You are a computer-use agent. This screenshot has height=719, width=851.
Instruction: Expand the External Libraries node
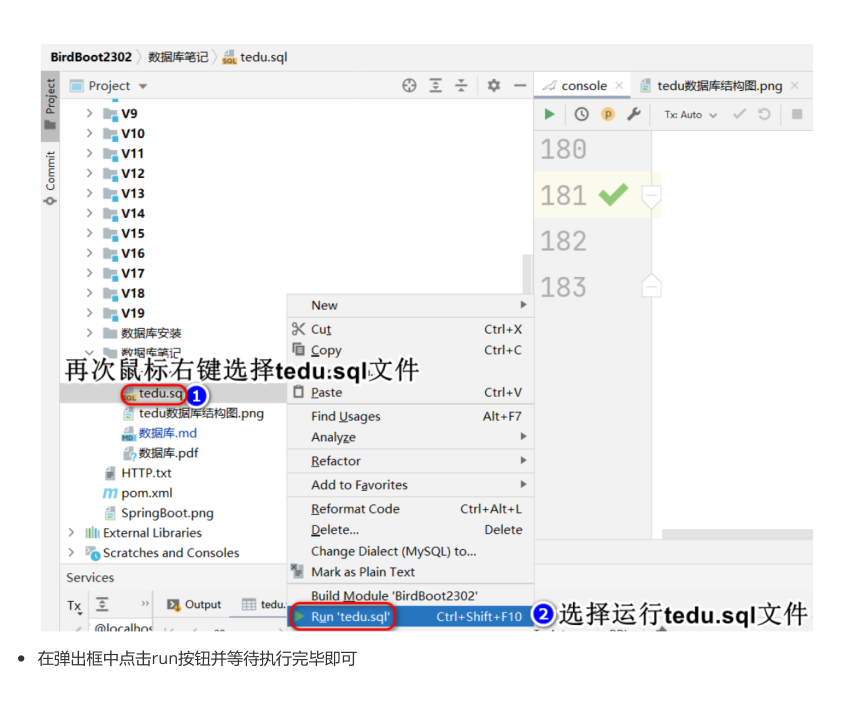(x=70, y=534)
